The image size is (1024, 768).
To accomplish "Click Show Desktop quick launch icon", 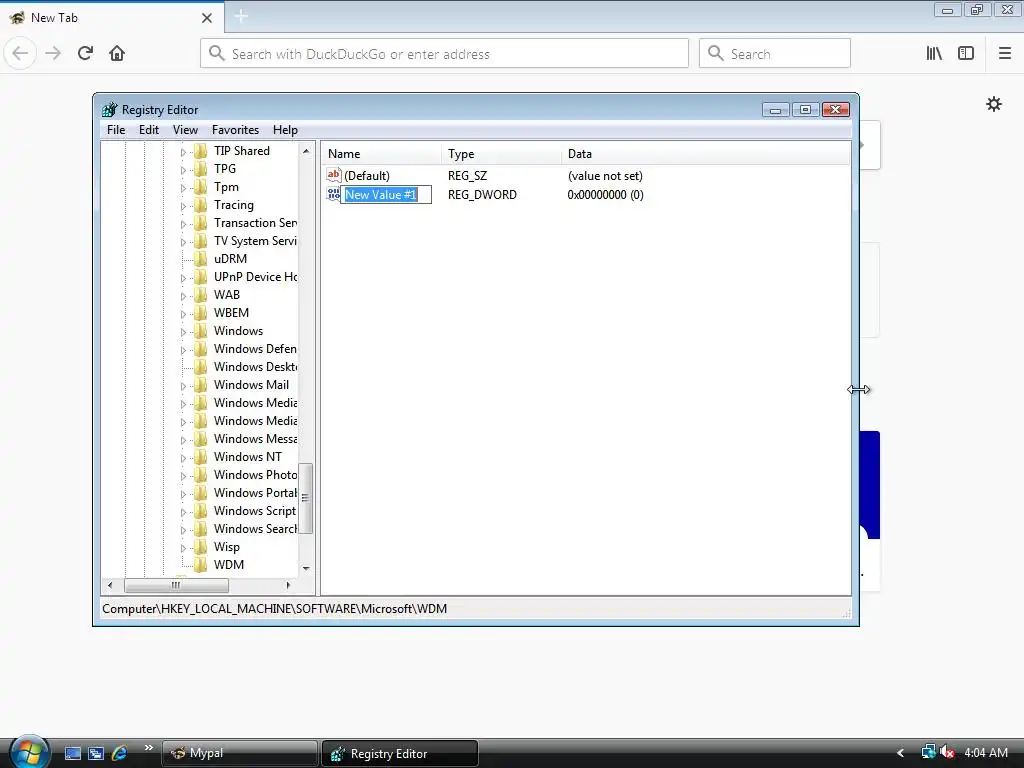I will (x=72, y=753).
